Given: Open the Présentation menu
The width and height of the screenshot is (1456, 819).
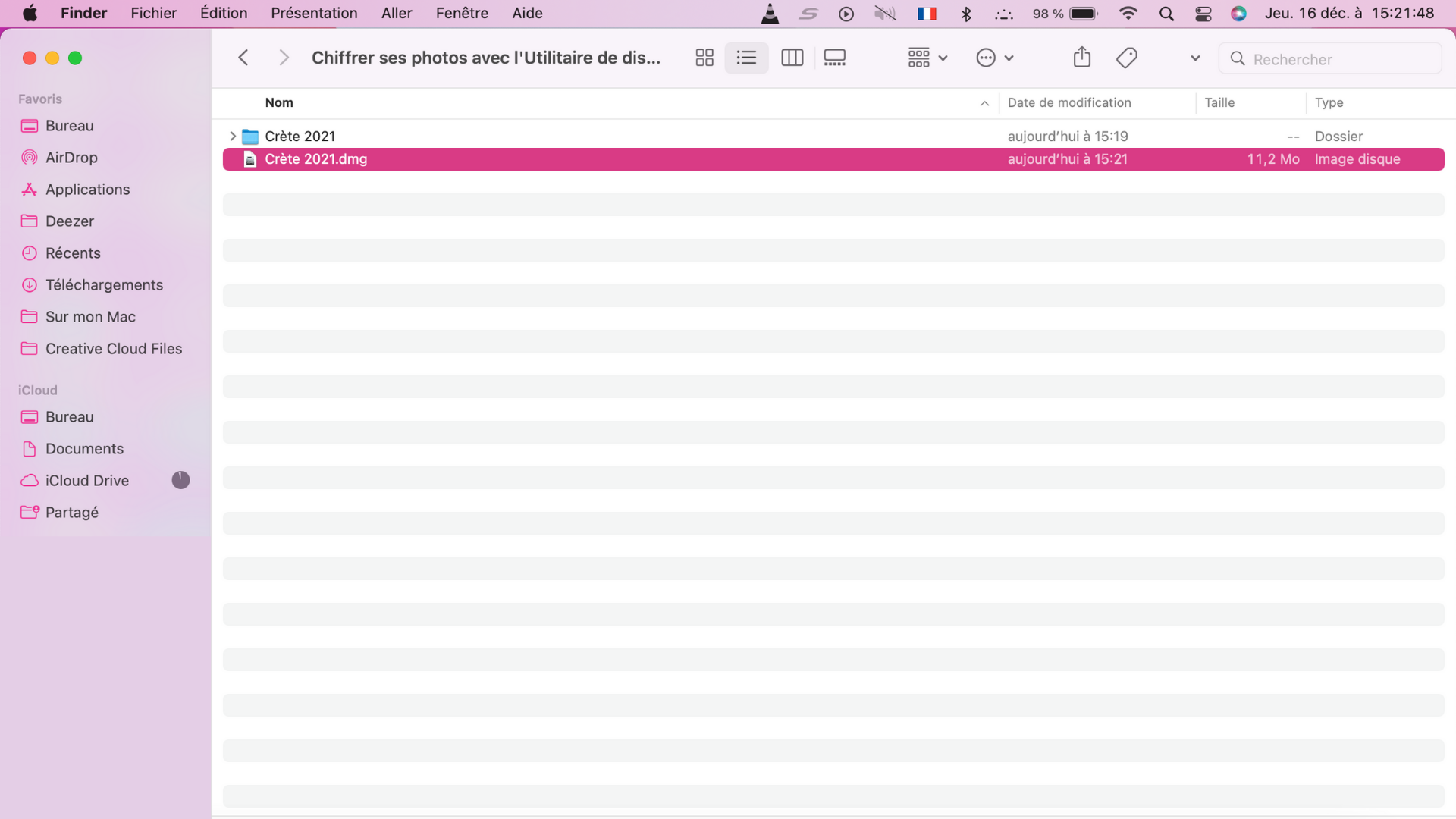Looking at the screenshot, I should point(314,14).
